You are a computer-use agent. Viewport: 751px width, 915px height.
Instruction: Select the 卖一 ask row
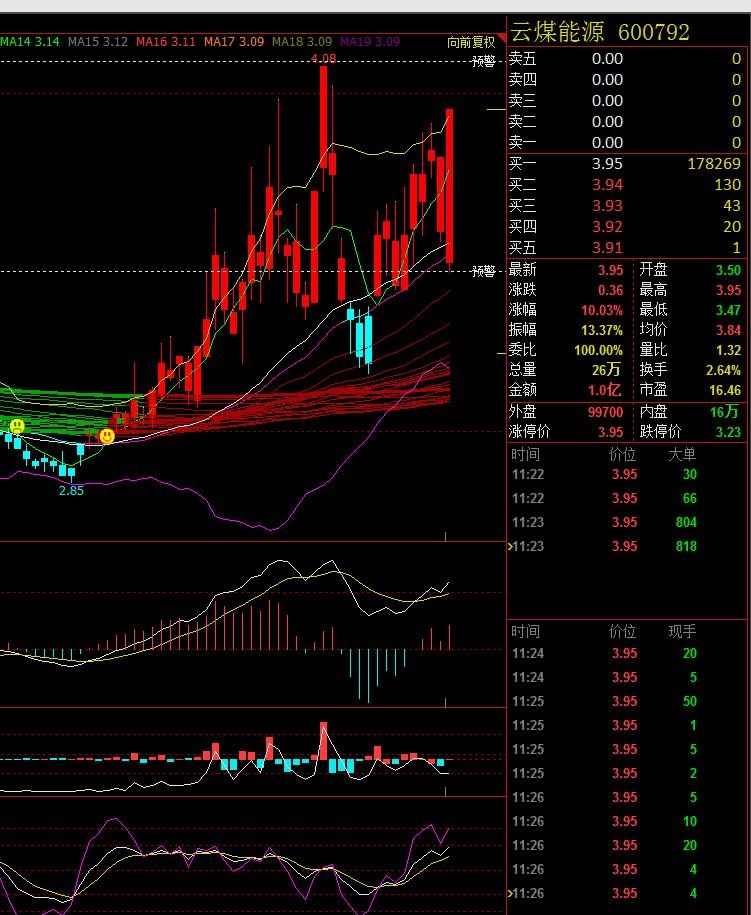pyautogui.click(x=625, y=143)
